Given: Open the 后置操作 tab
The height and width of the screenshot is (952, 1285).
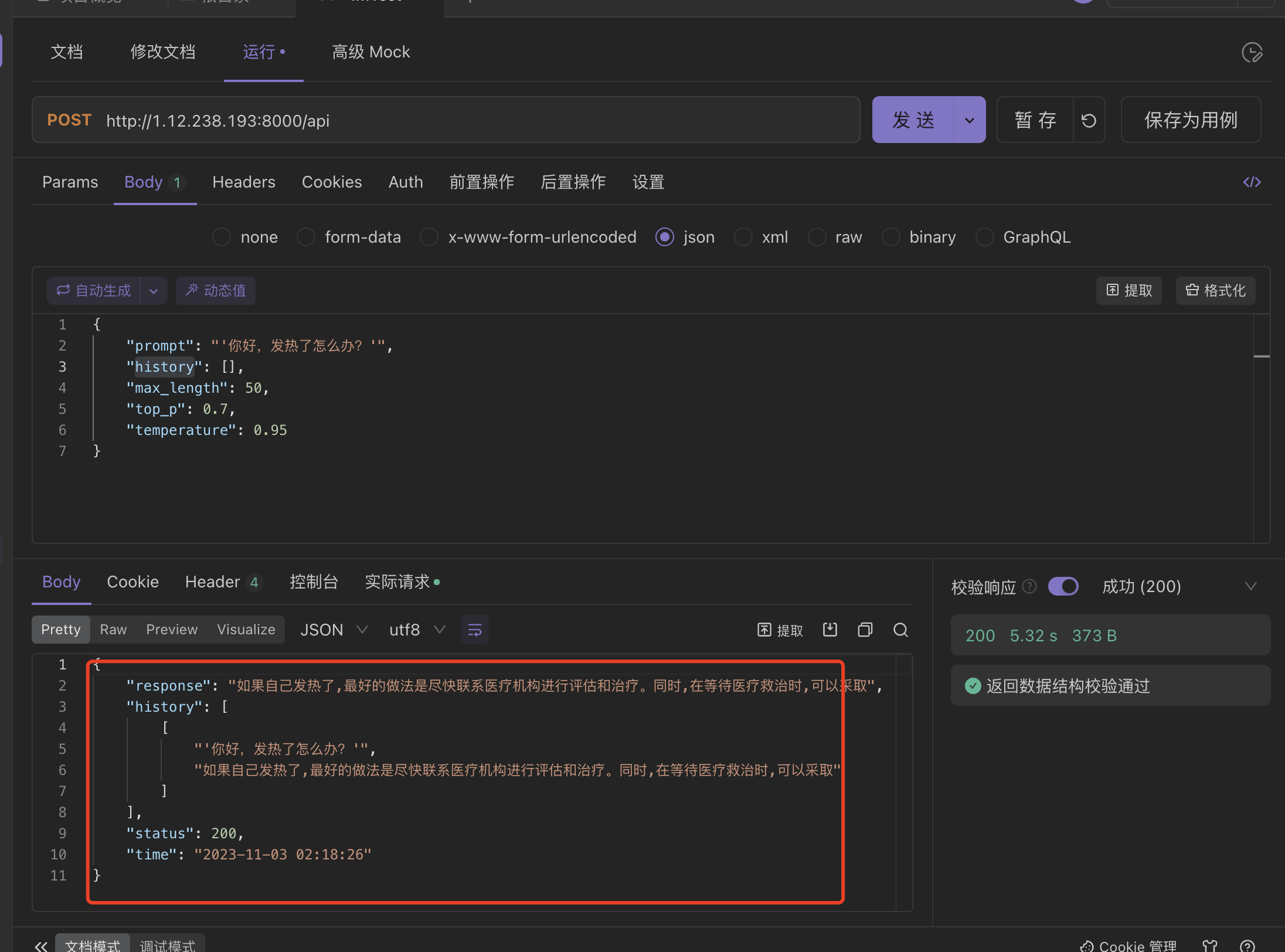Looking at the screenshot, I should point(573,182).
